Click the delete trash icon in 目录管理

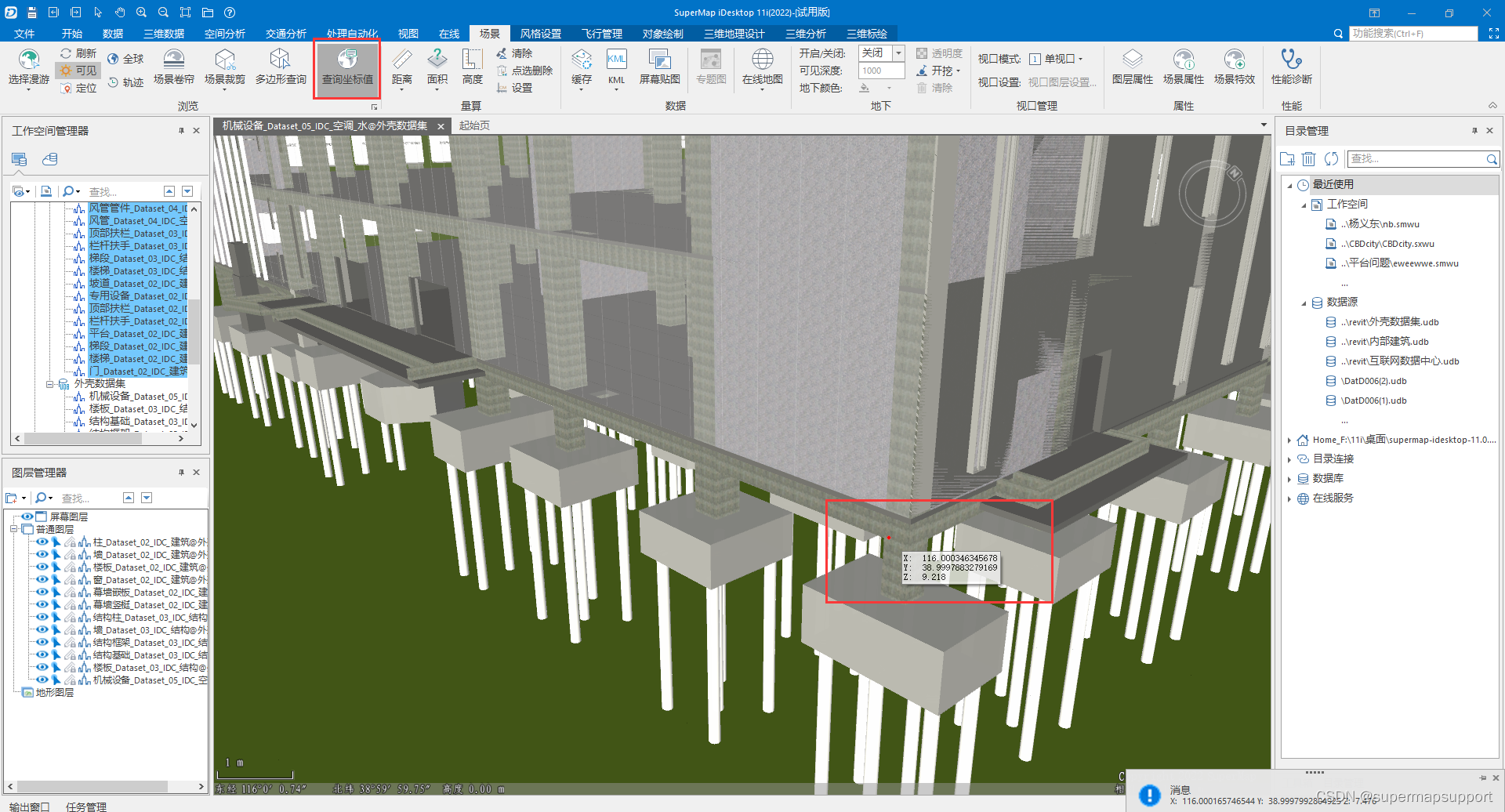1308,159
